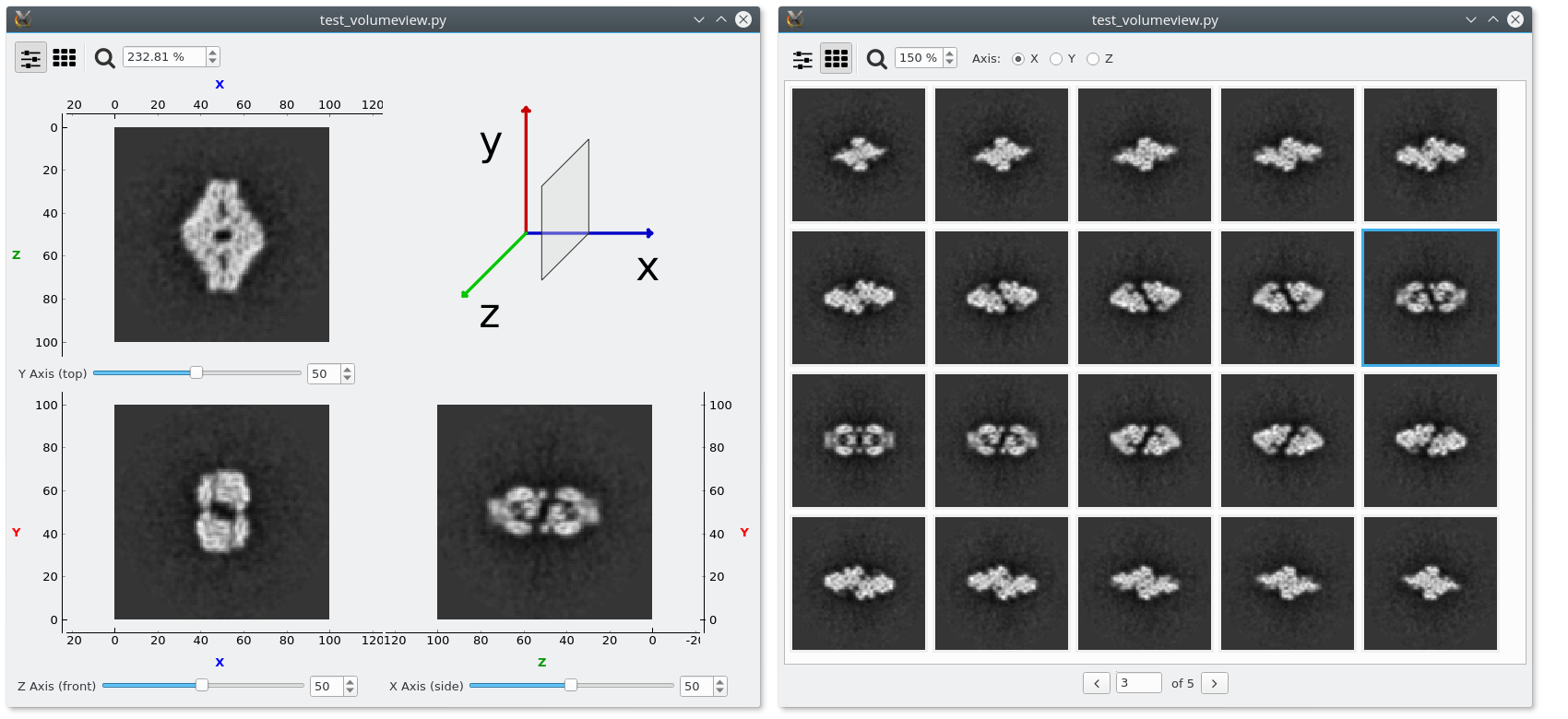Decrease zoom value 232.81 % with down arrow
The height and width of the screenshot is (719, 1568).
point(213,62)
